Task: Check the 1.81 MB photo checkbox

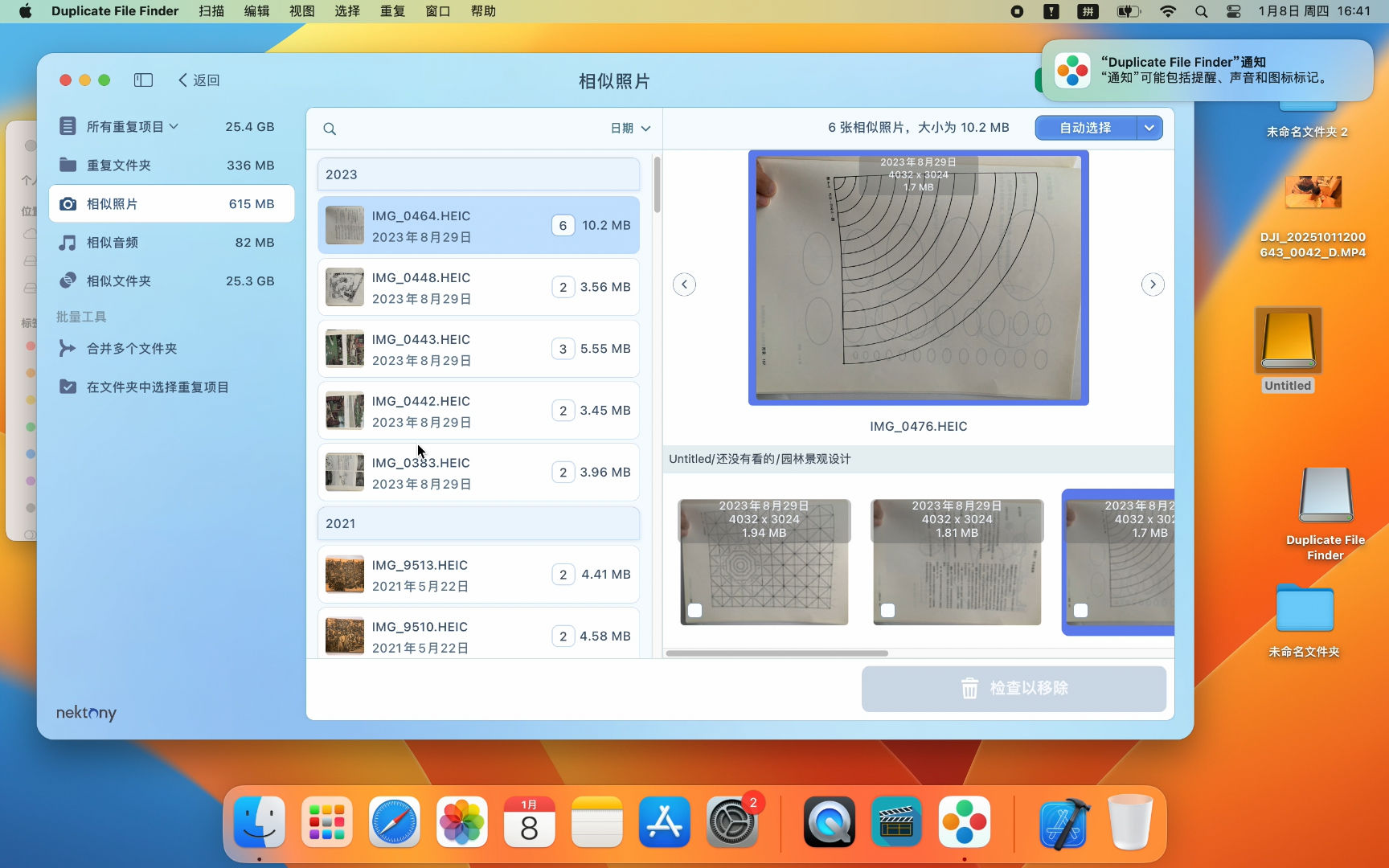Action: click(888, 611)
